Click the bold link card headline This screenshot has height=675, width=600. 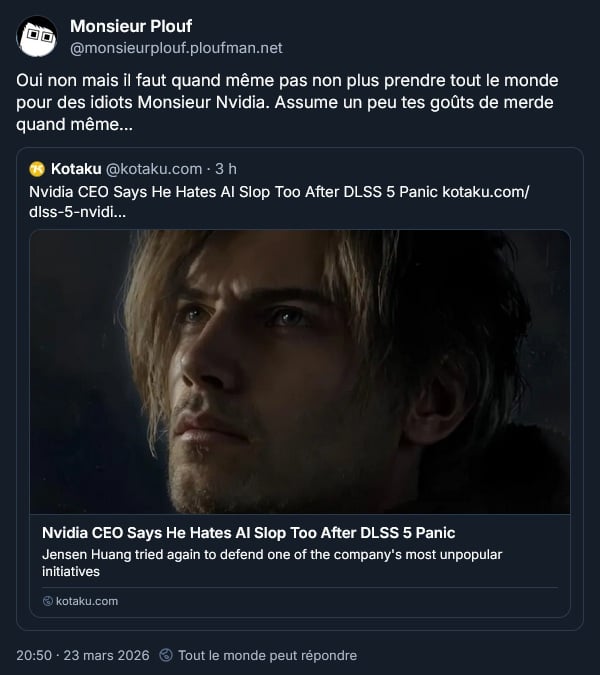tap(249, 532)
